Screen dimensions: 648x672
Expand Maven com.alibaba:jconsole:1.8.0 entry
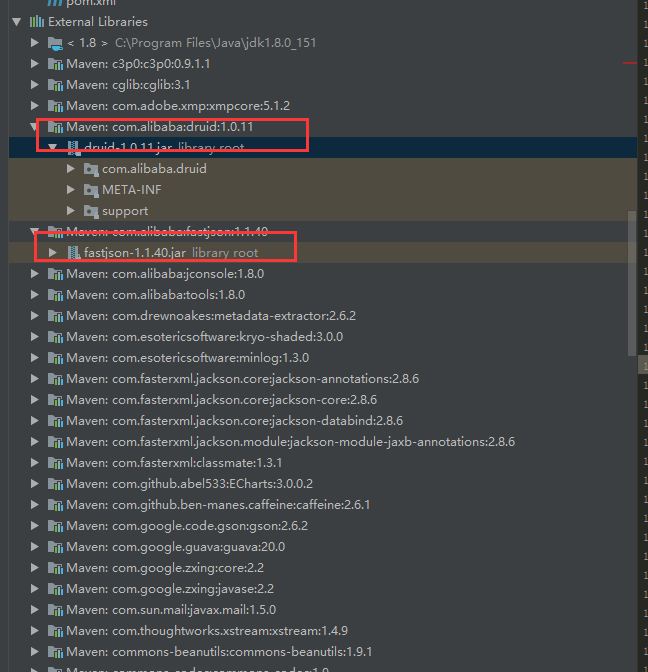[x=35, y=274]
